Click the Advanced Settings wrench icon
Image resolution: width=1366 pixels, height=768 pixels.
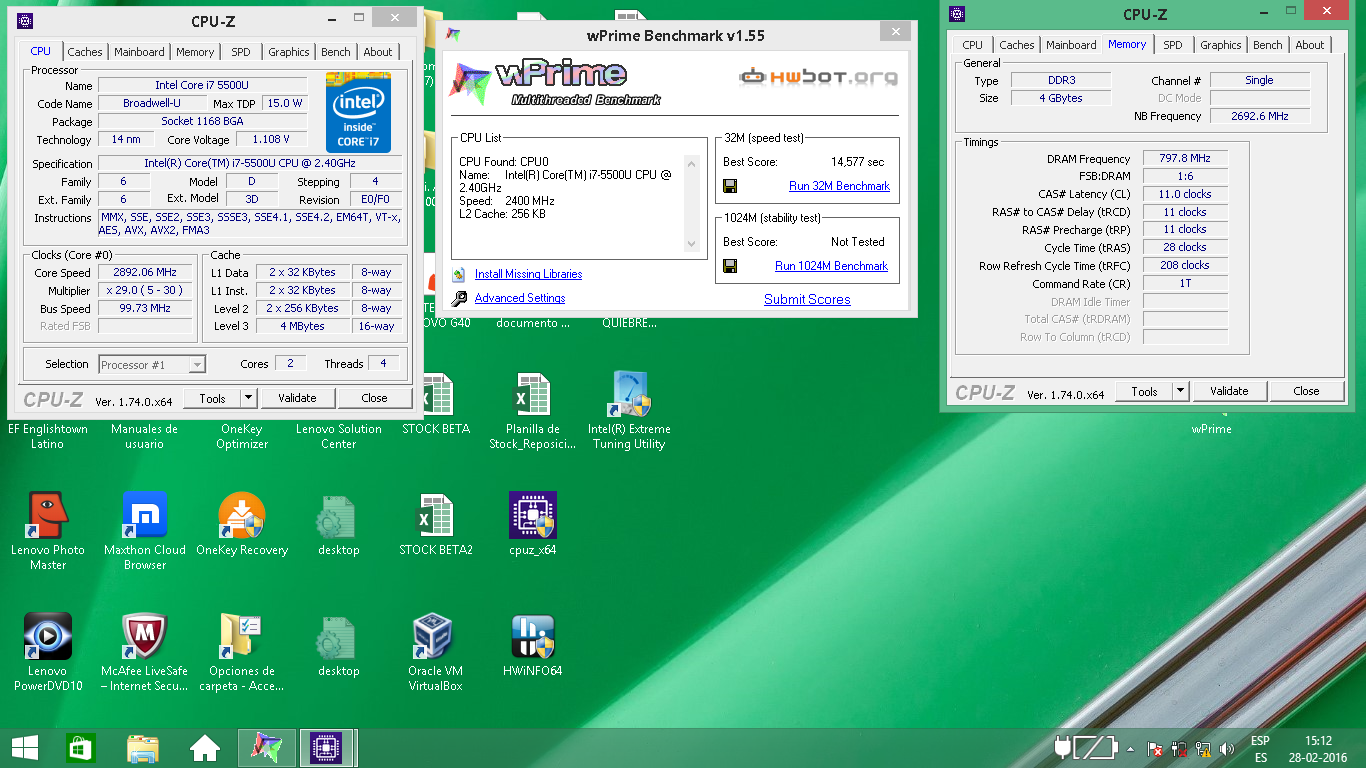pyautogui.click(x=459, y=298)
